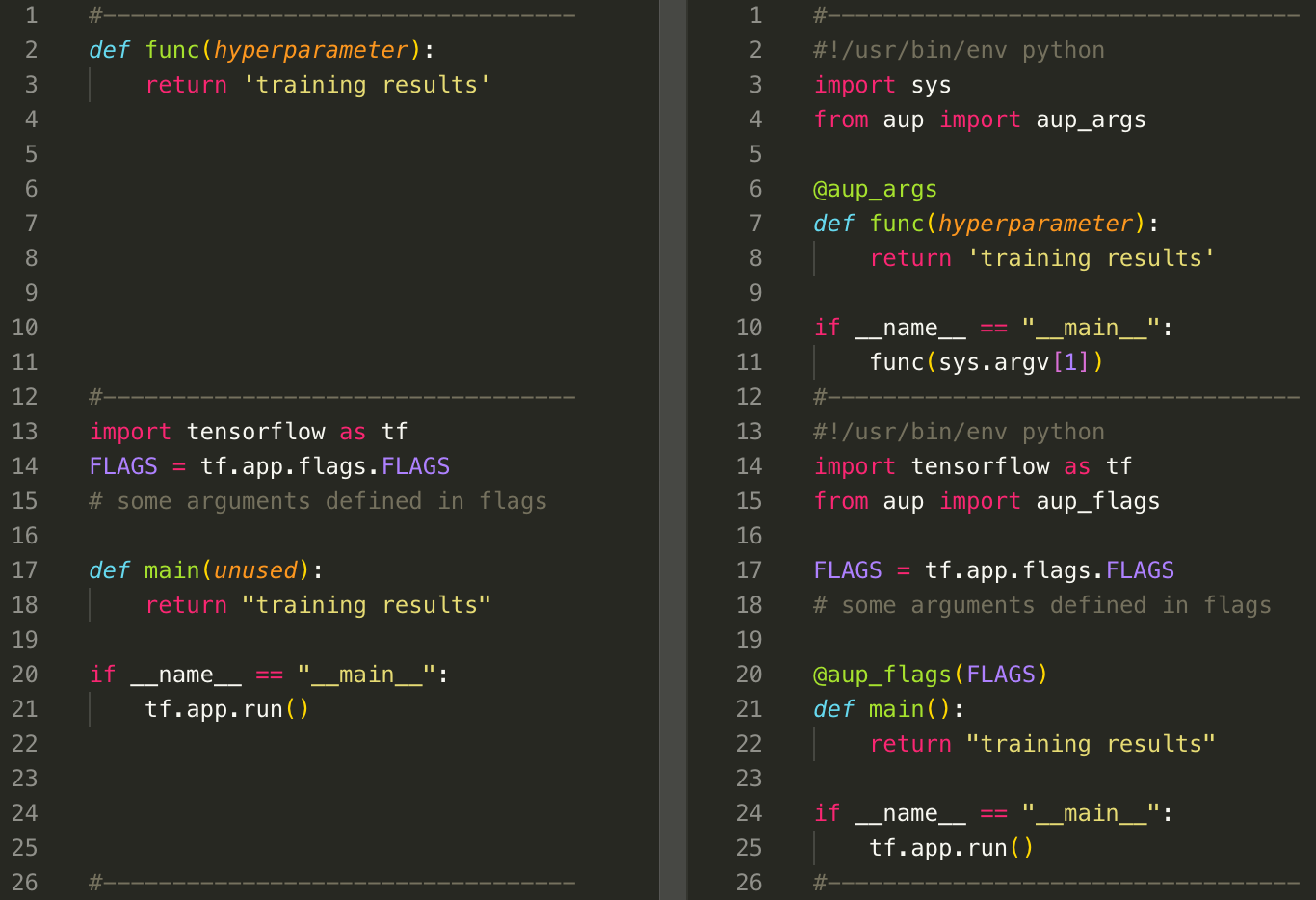Click the shebang comment on right pane line 13
The height and width of the screenshot is (900, 1316).
click(x=960, y=432)
